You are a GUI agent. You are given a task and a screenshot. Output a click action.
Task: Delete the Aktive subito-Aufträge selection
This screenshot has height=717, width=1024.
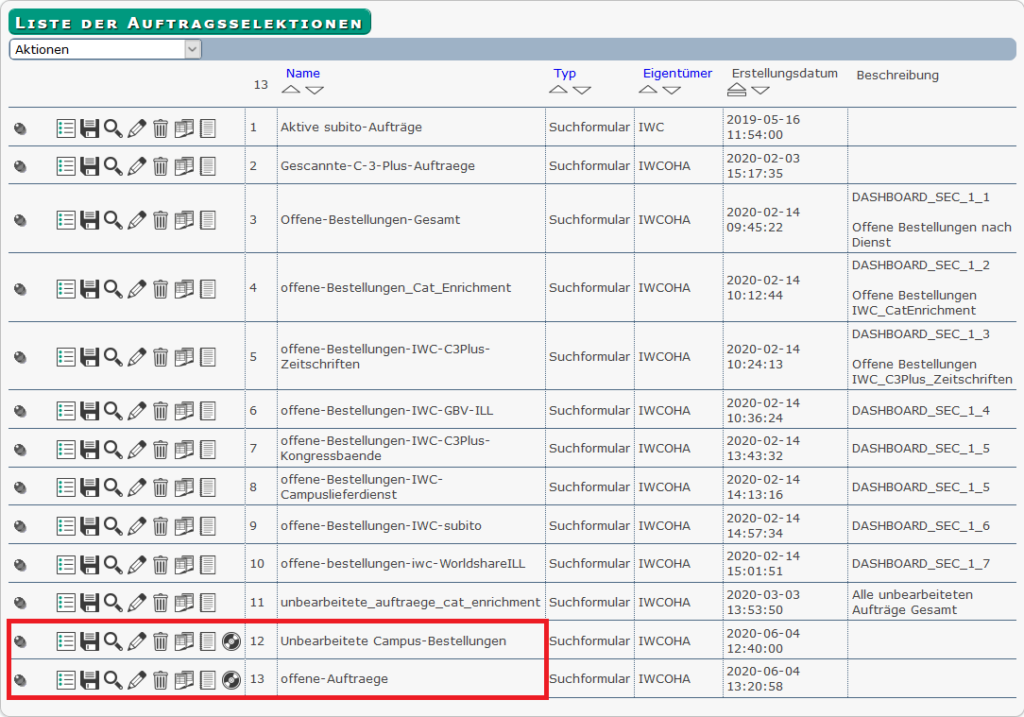[x=161, y=128]
